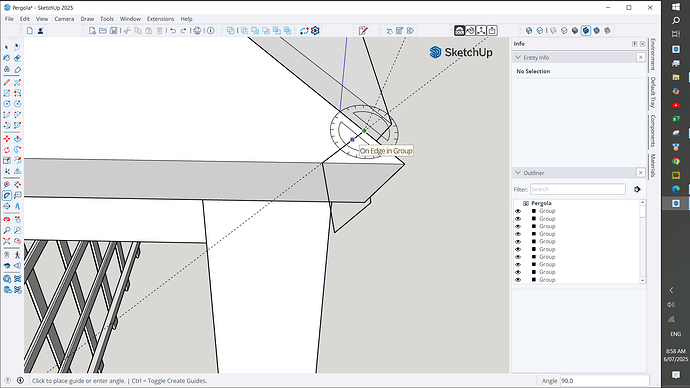Screen dimensions: 690x388
Task: Select the Eraser tool in left toolbar
Action: [17, 58]
